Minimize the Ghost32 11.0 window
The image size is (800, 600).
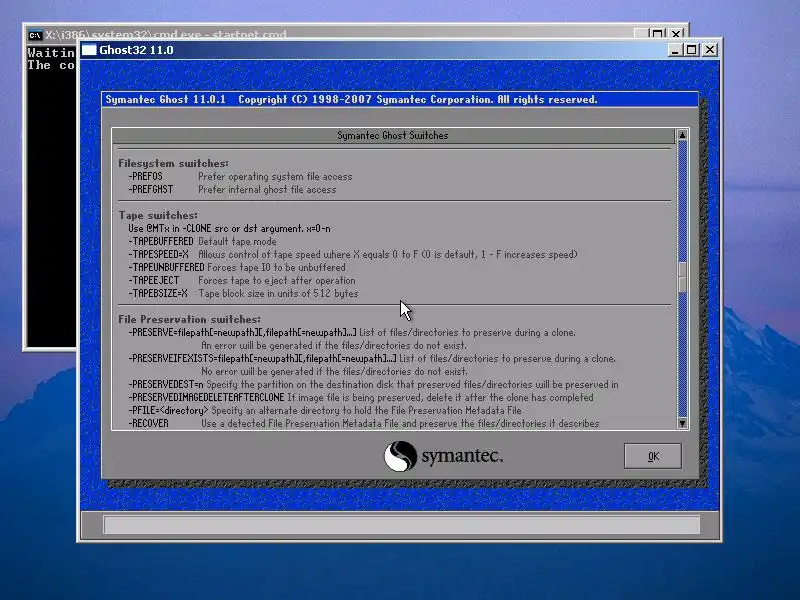tap(674, 50)
